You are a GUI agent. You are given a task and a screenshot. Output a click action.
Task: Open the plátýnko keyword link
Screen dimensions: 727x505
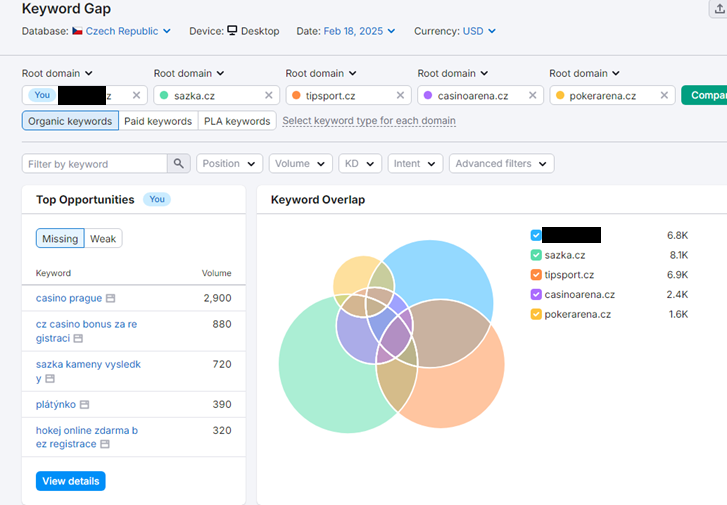56,404
